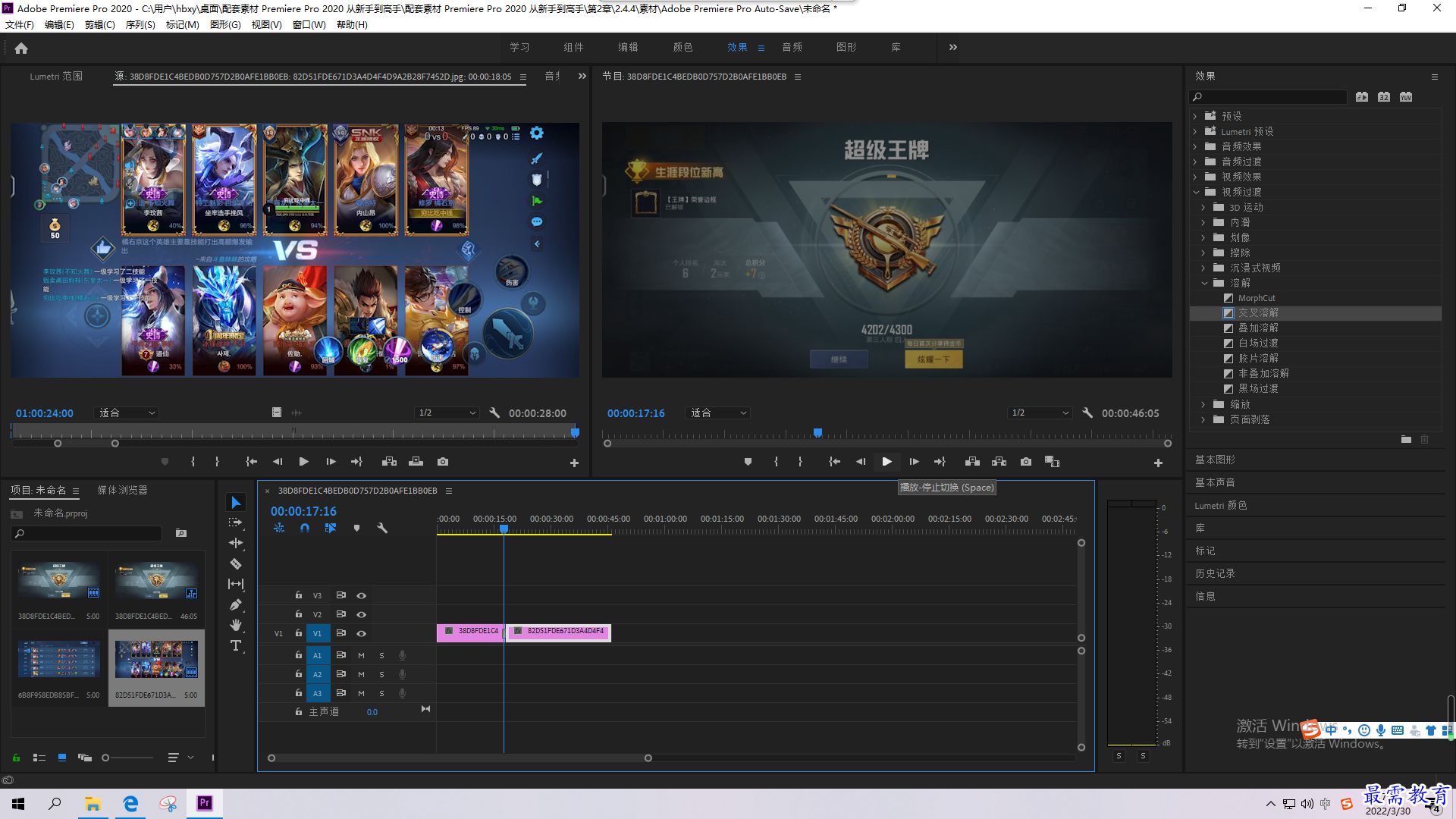The width and height of the screenshot is (1456, 819).
Task: Select the Pen tool
Action: click(x=236, y=604)
